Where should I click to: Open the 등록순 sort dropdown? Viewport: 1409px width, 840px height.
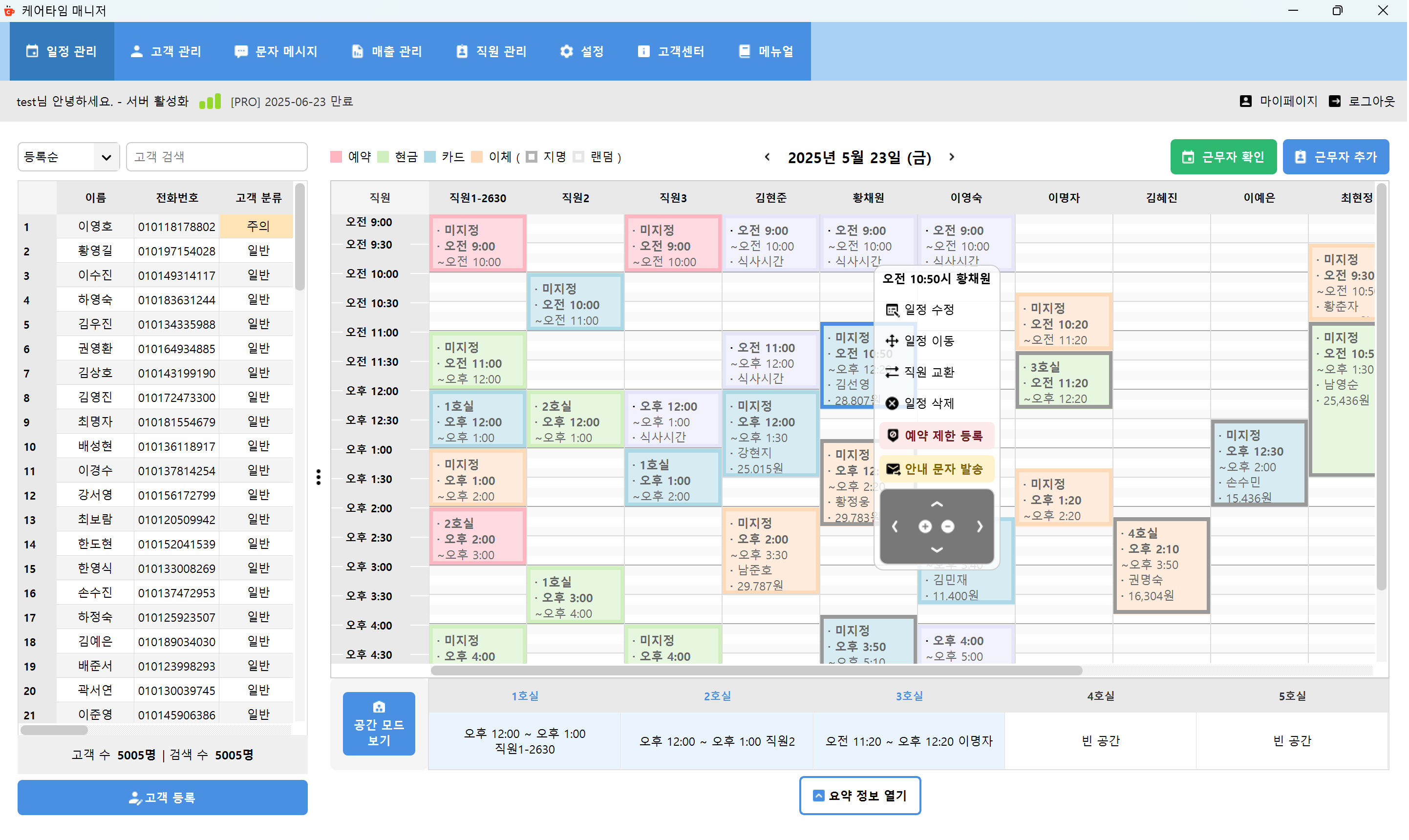pyautogui.click(x=68, y=157)
